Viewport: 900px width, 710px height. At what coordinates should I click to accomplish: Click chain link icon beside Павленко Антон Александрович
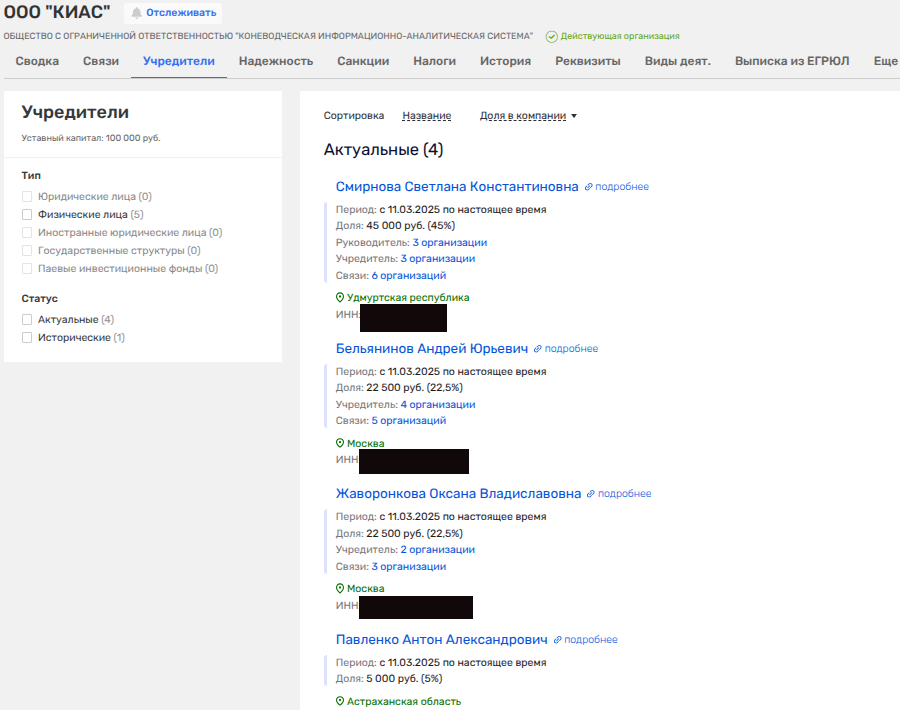click(558, 640)
